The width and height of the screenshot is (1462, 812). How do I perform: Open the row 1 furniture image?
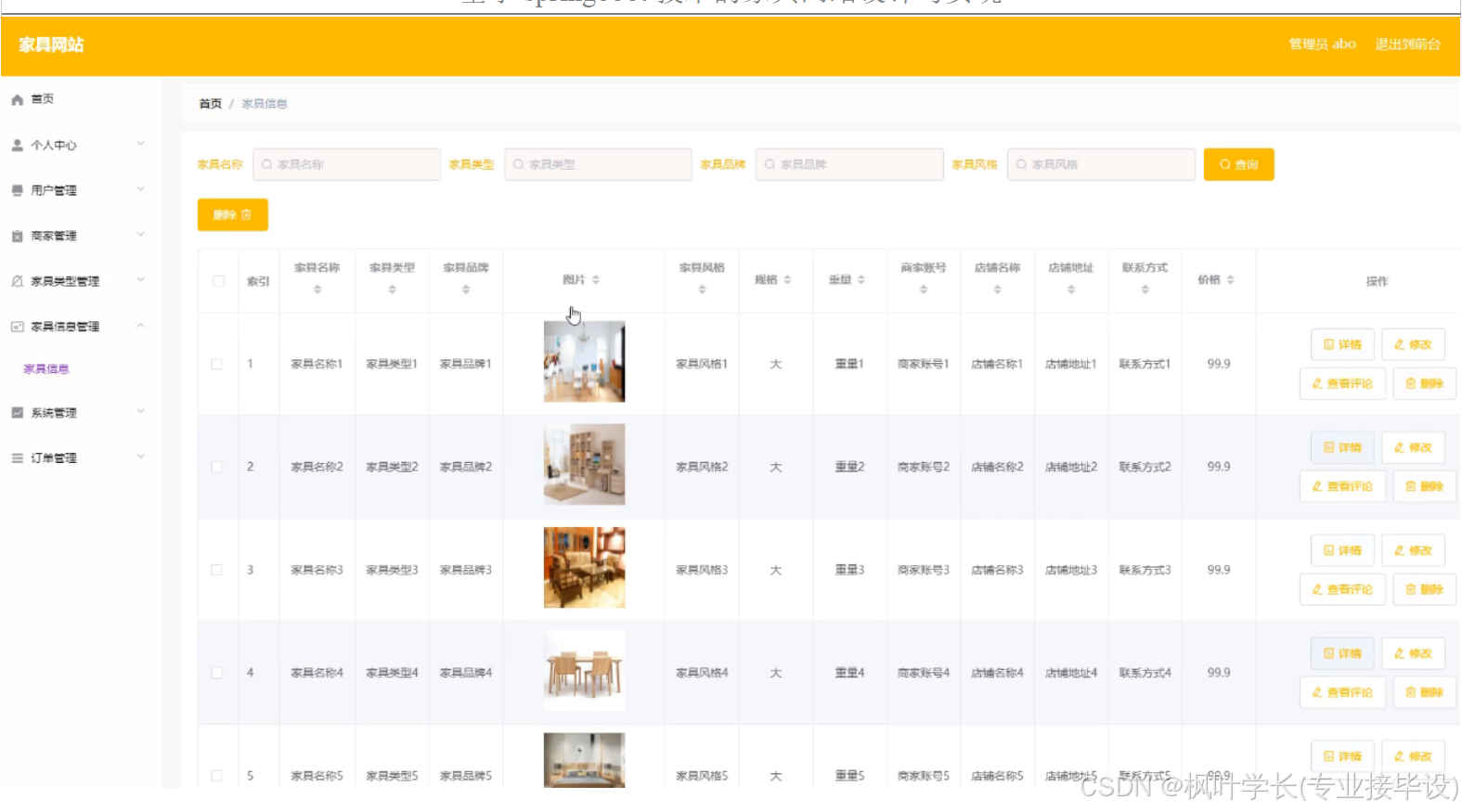point(584,361)
